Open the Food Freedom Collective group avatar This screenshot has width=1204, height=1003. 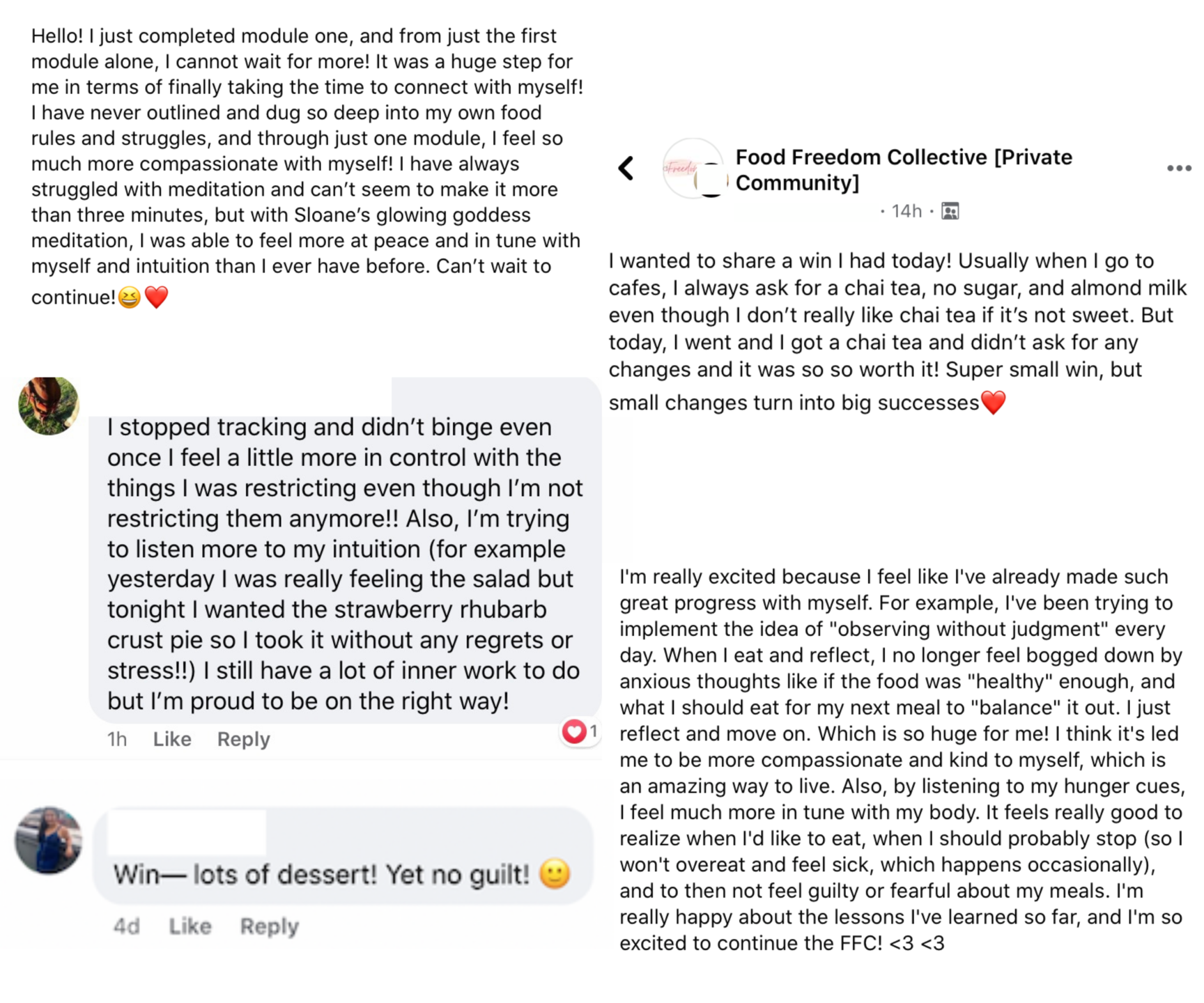click(x=693, y=169)
